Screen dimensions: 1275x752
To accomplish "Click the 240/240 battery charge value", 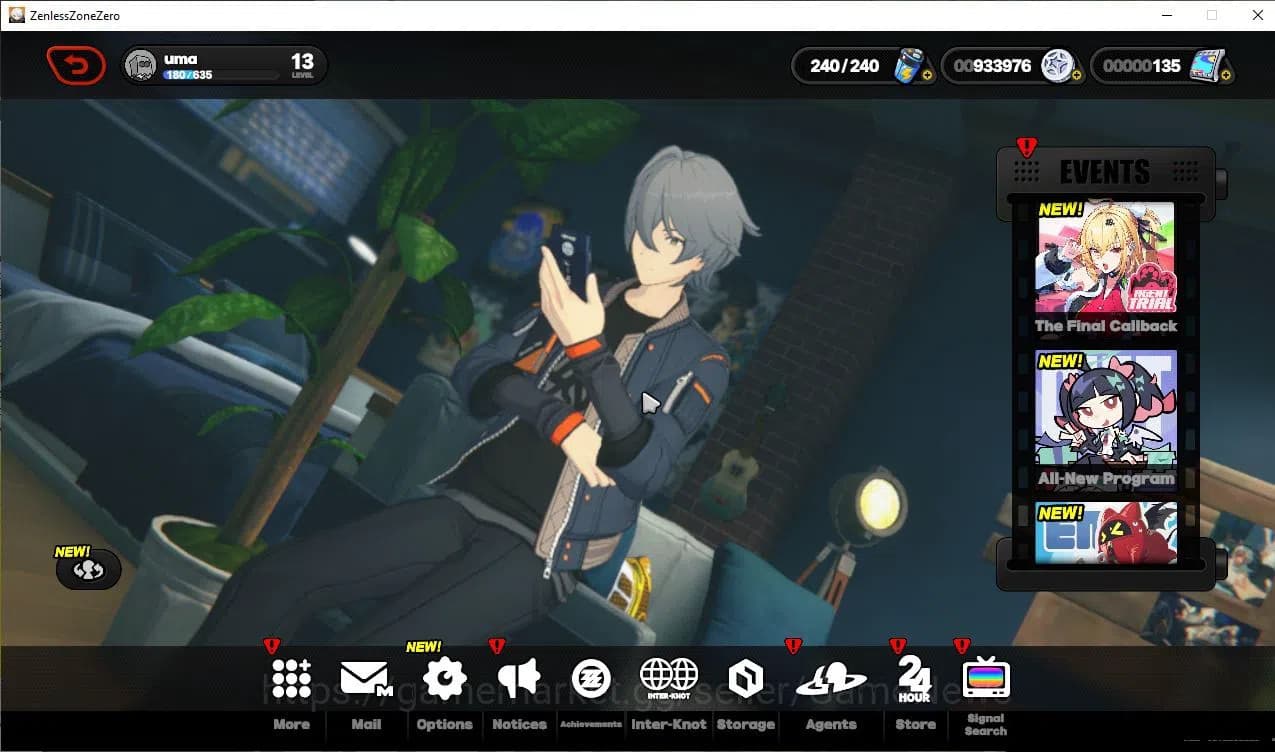I will [x=845, y=66].
